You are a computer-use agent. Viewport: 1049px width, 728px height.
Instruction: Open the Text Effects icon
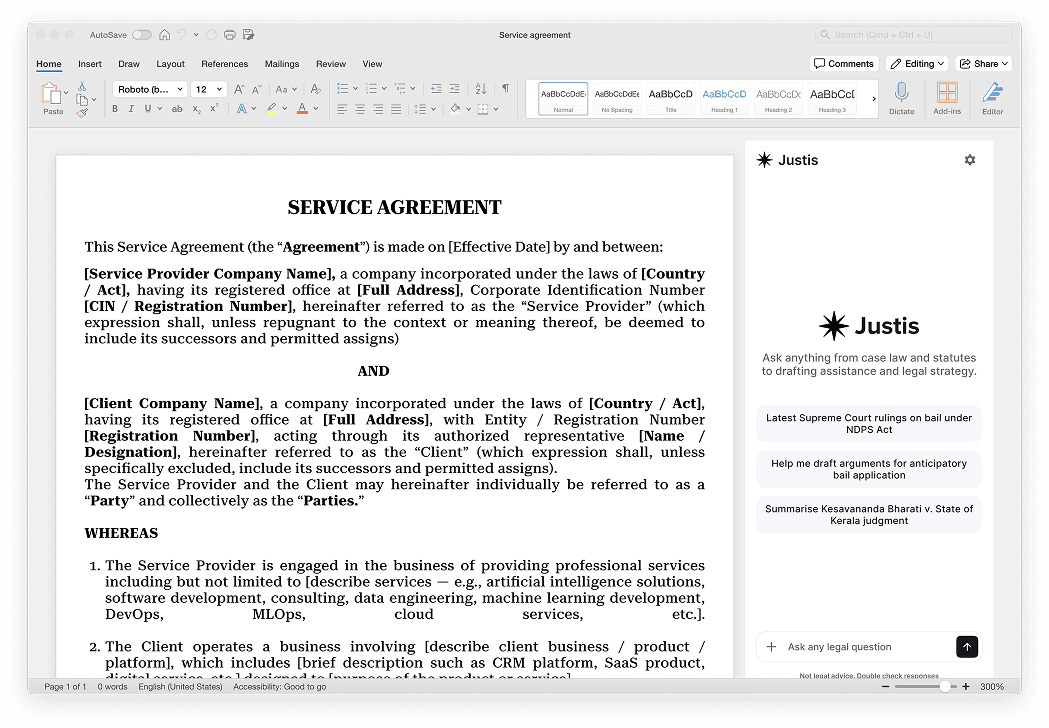pyautogui.click(x=242, y=108)
